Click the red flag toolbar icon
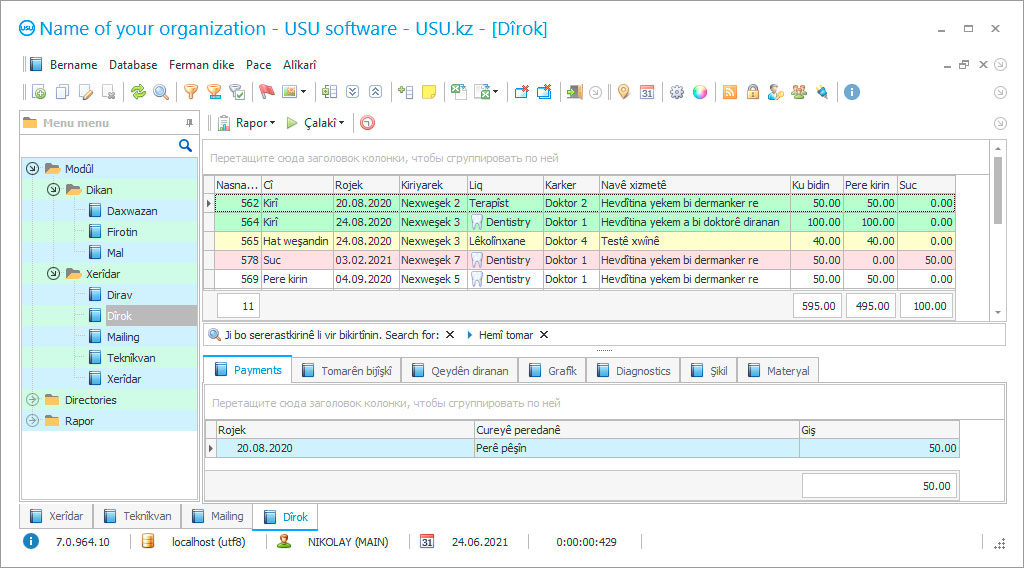 pyautogui.click(x=266, y=92)
